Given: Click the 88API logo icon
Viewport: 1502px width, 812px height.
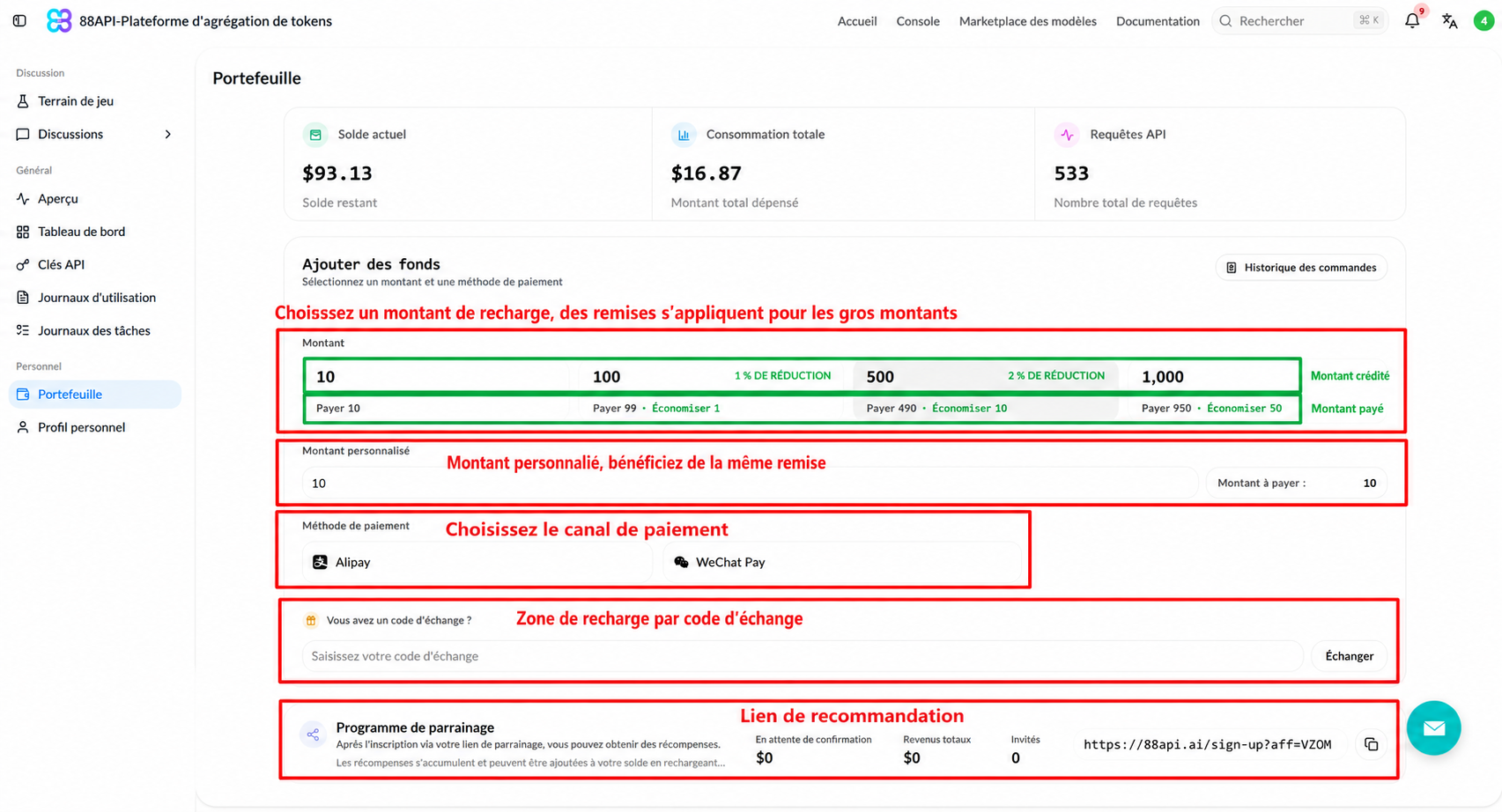Looking at the screenshot, I should point(59,20).
